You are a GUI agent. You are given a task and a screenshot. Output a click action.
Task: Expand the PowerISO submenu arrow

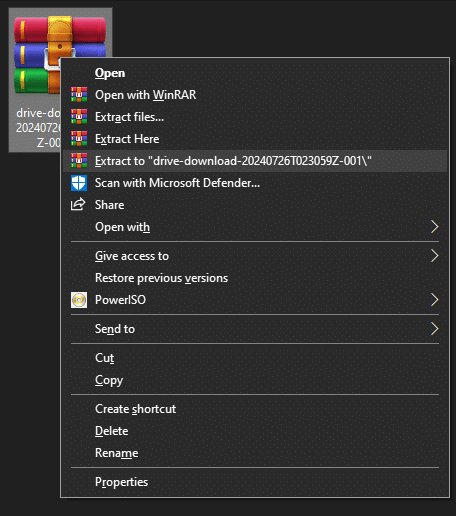434,300
